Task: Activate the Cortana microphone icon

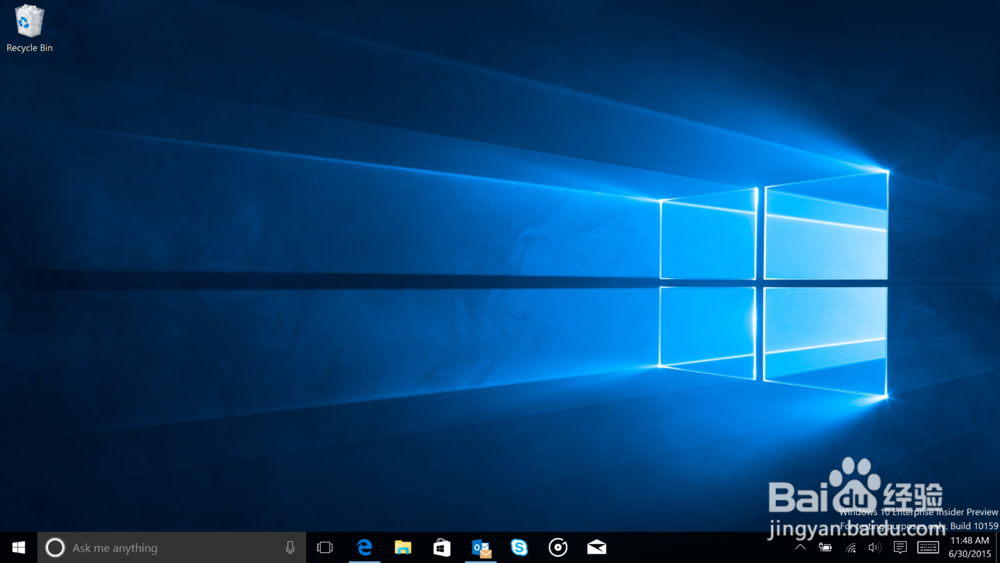Action: pos(290,548)
